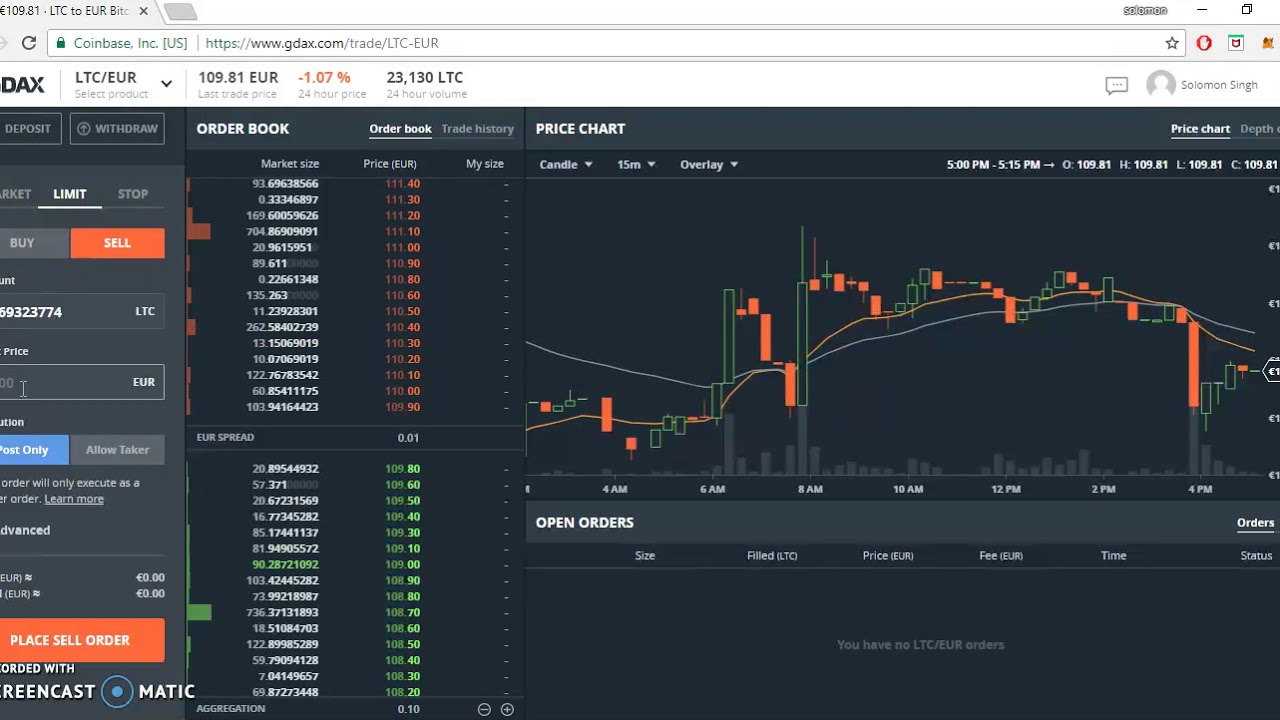Screen dimensions: 1280x720
Task: Show the Trade history tab
Action: [x=478, y=129]
